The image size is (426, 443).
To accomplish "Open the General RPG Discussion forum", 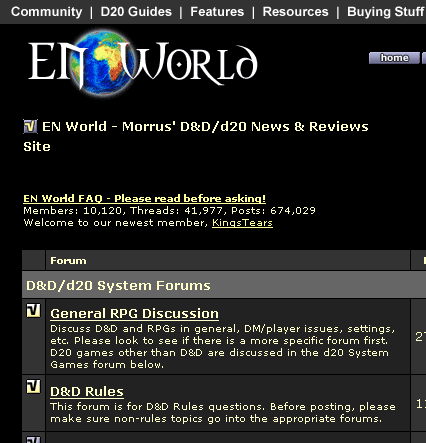I will tap(134, 313).
